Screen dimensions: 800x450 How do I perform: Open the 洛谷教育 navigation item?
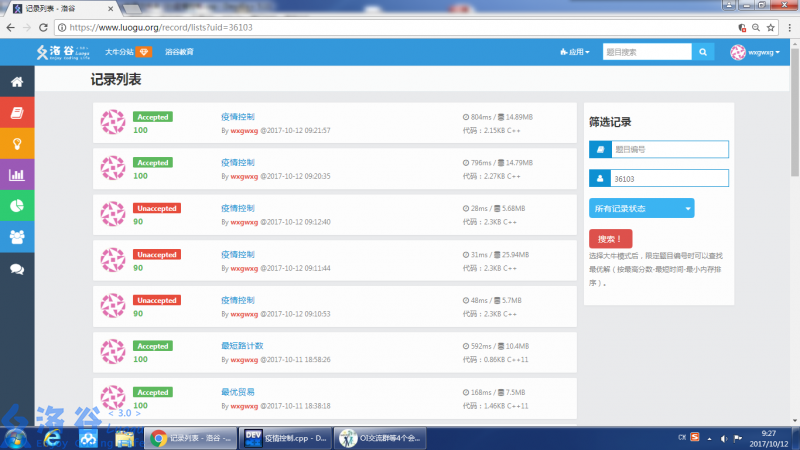pos(179,52)
